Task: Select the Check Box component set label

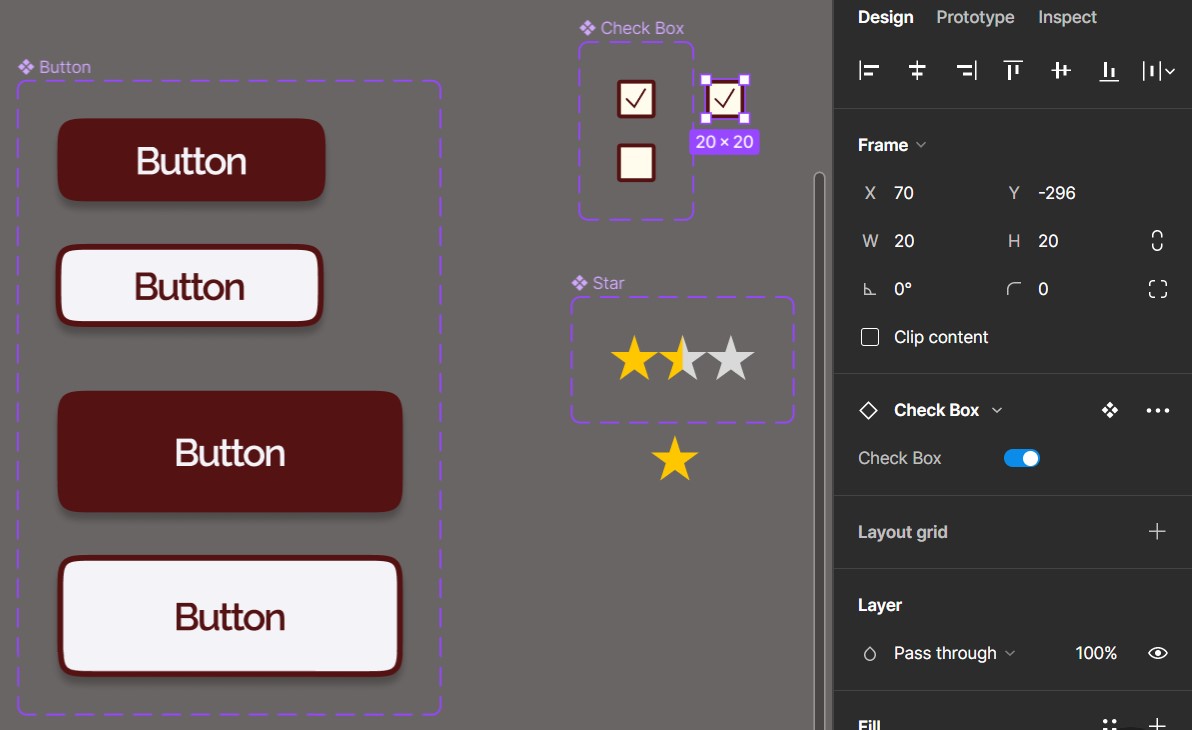Action: click(x=632, y=28)
